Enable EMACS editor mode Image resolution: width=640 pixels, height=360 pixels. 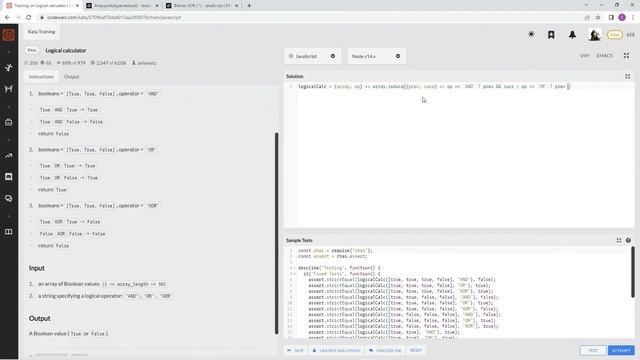[x=604, y=56]
